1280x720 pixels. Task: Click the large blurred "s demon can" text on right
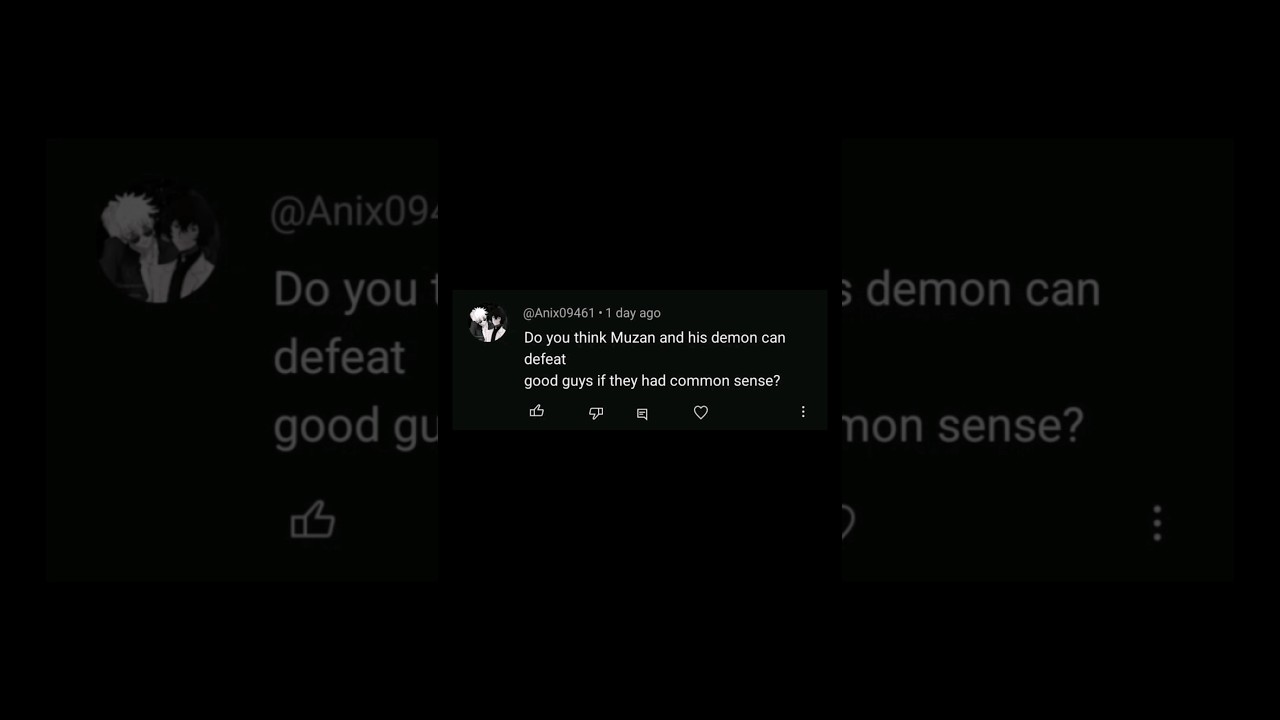970,290
